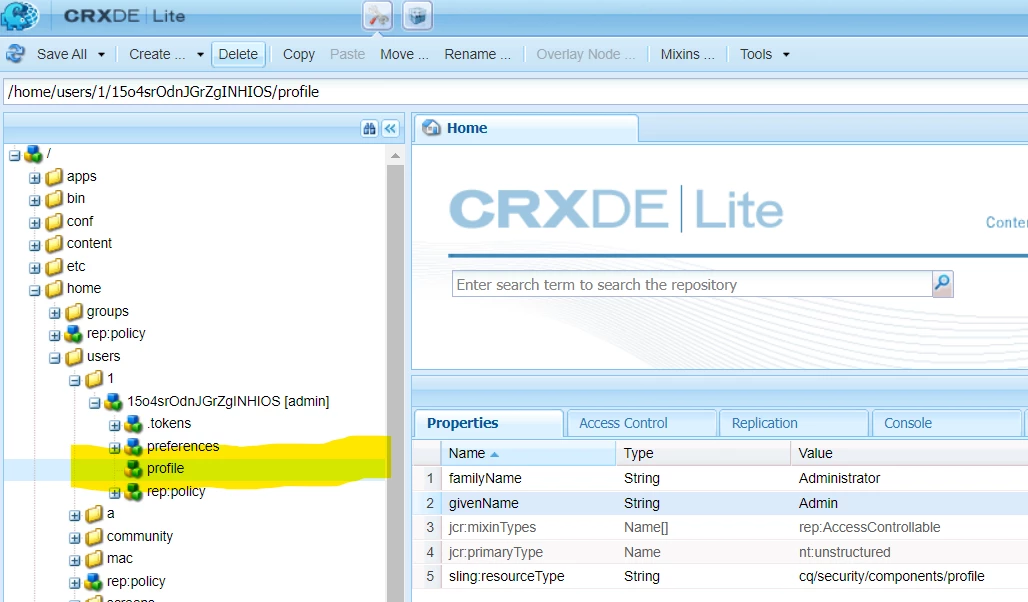Expand the groups folder

[x=54, y=313]
